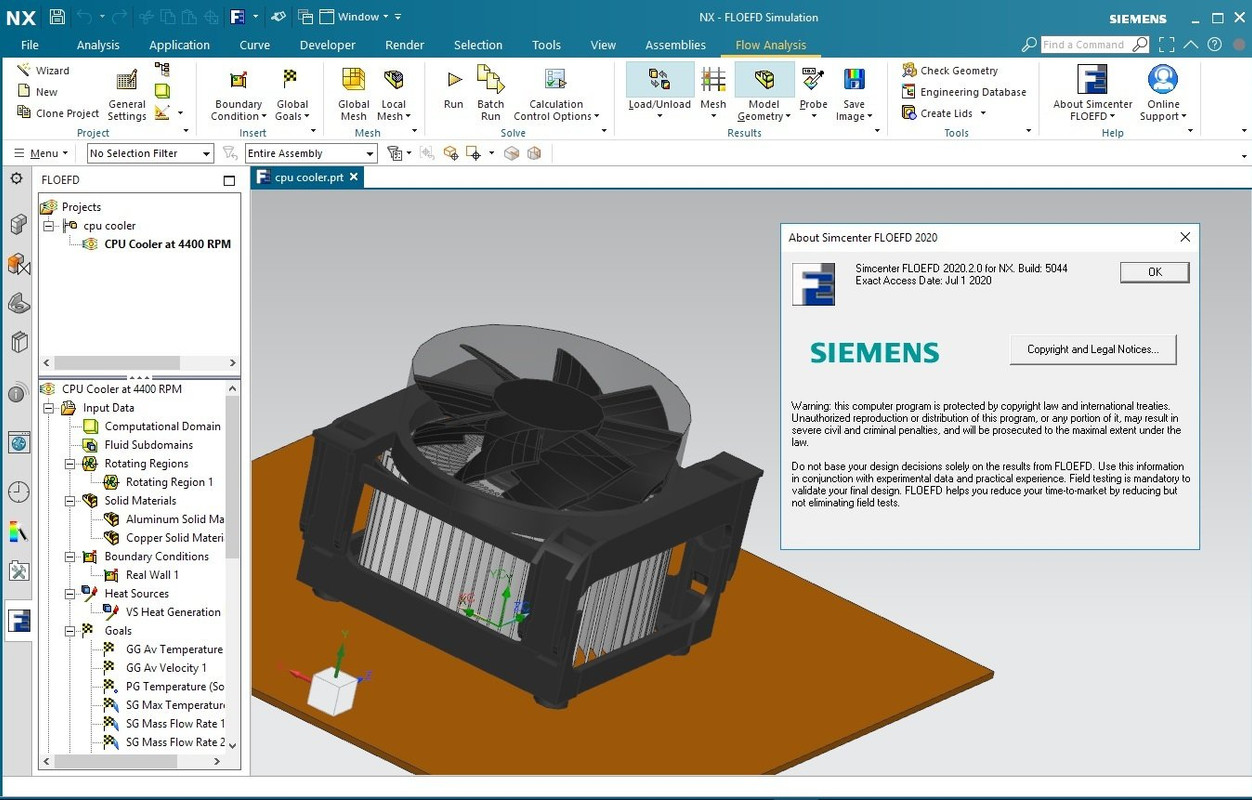This screenshot has width=1252, height=800.
Task: Click the Find a Command field
Action: click(1084, 45)
